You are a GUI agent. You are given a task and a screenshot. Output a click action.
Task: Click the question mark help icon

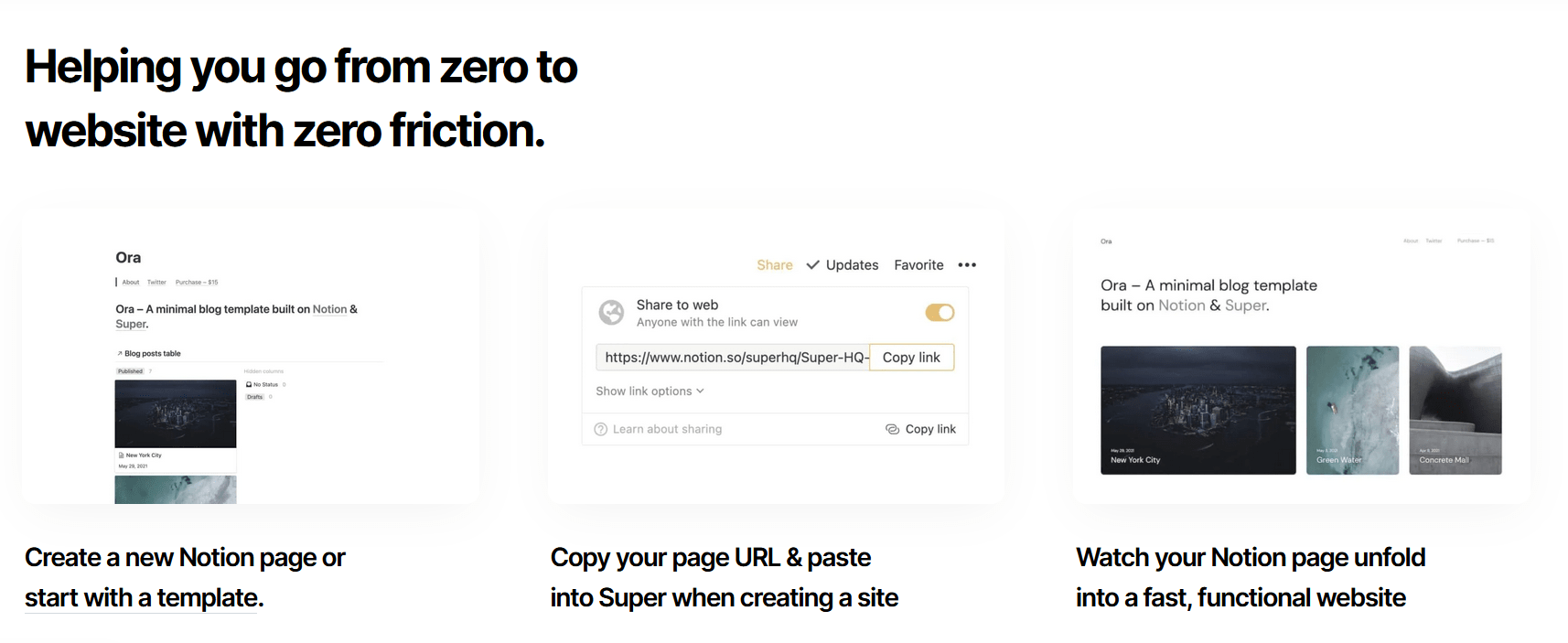[x=601, y=429]
